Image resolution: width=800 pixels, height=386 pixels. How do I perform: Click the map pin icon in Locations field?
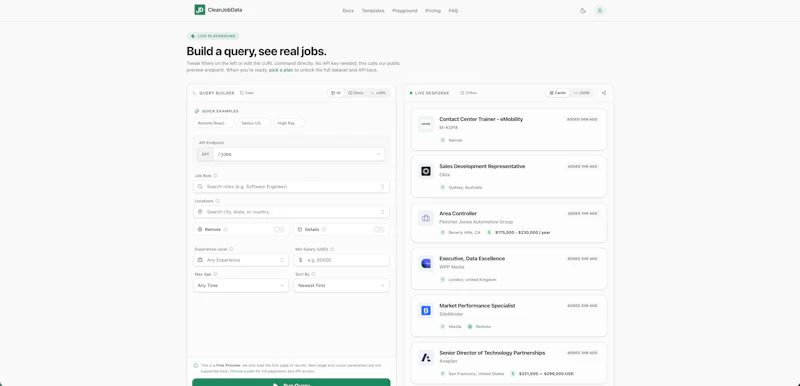pos(200,212)
